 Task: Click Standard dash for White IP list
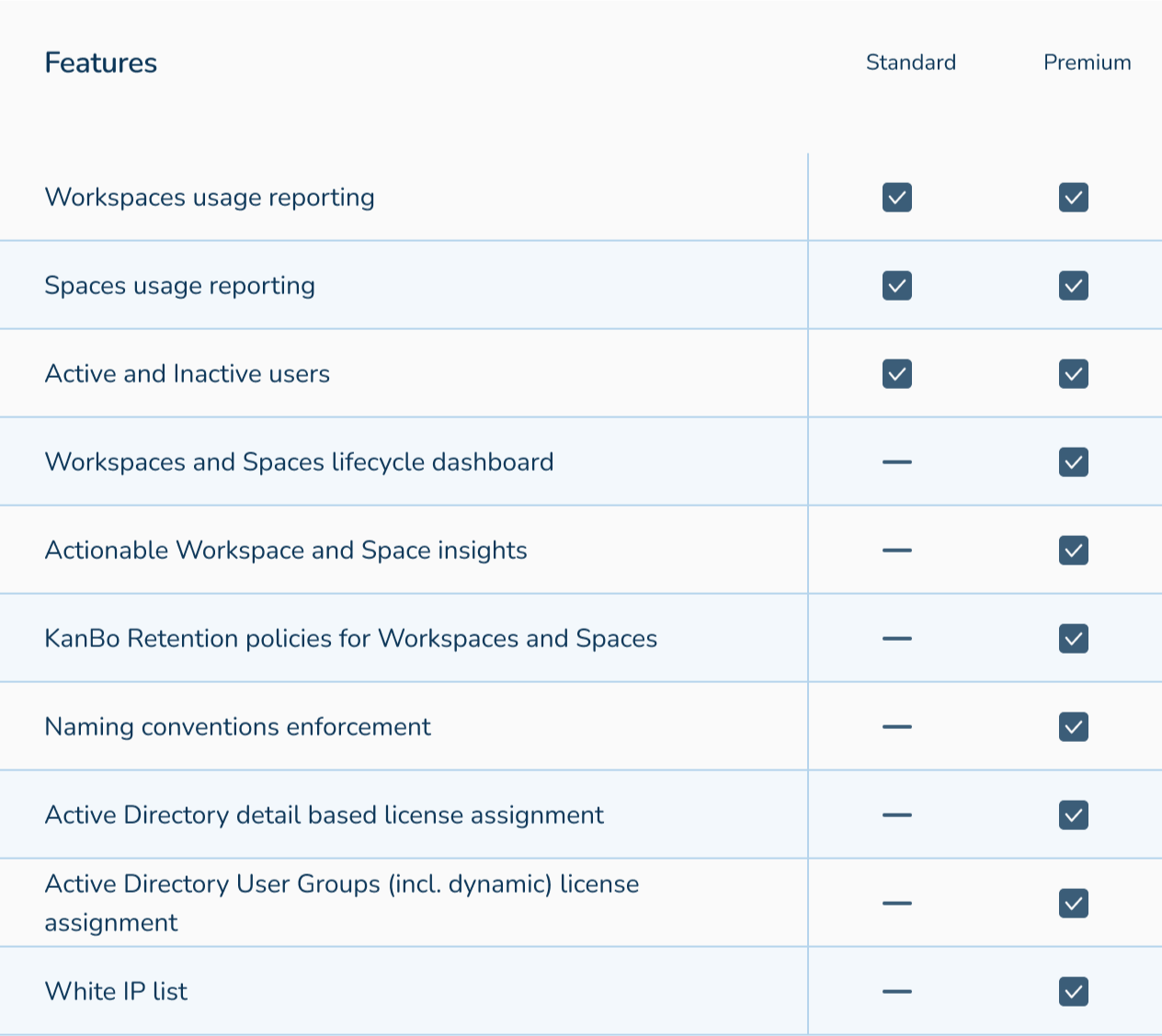click(896, 992)
